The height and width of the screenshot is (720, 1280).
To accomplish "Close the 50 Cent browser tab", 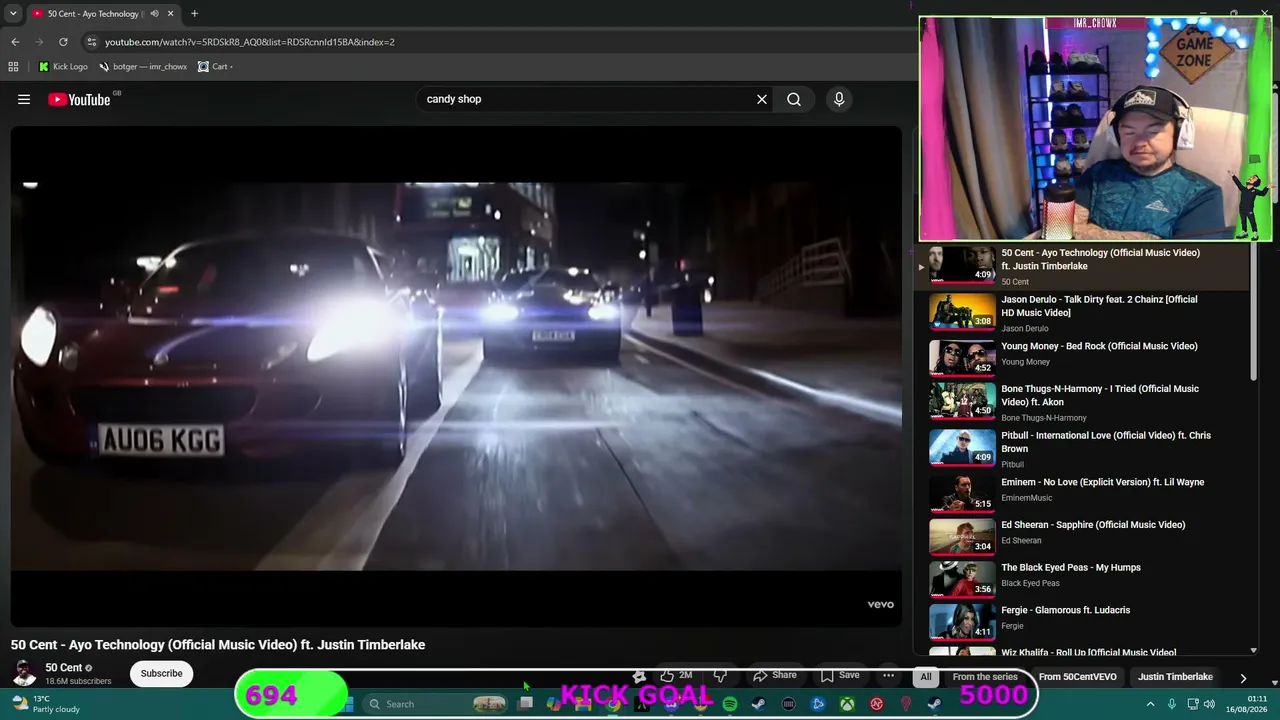I will pos(170,14).
